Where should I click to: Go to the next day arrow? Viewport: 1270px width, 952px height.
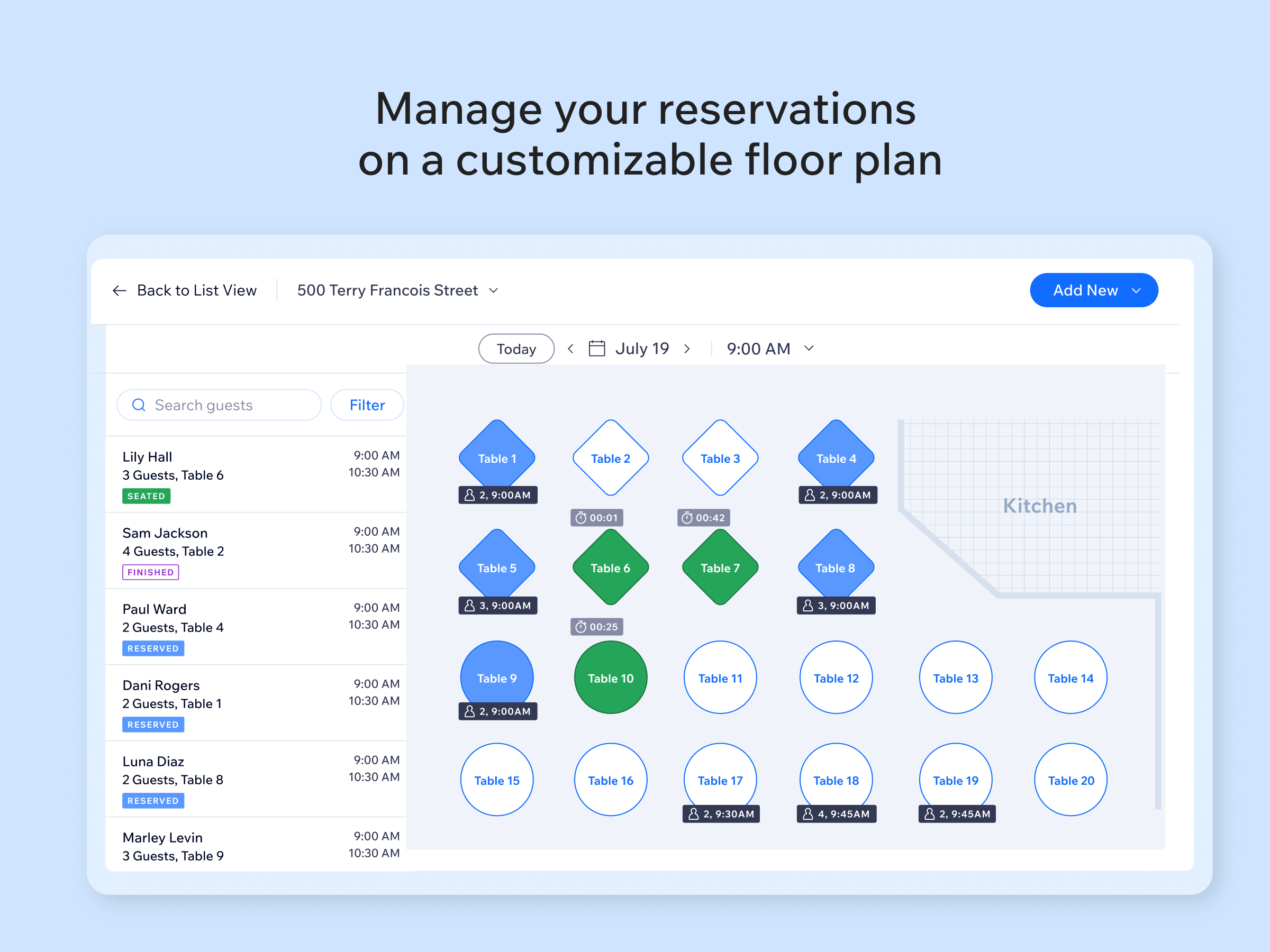click(687, 349)
